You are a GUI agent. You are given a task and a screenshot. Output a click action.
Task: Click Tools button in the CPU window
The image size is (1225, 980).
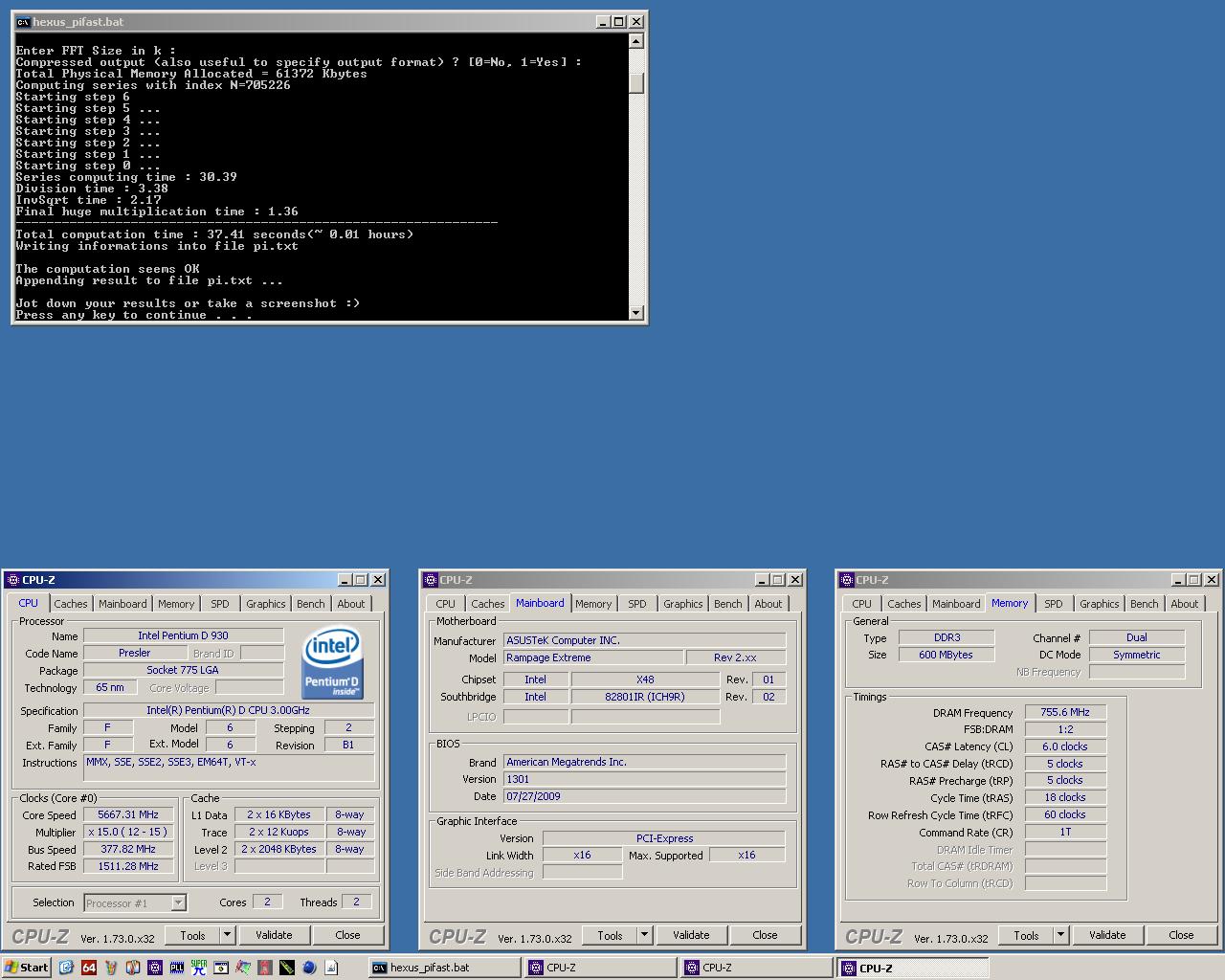[x=192, y=935]
